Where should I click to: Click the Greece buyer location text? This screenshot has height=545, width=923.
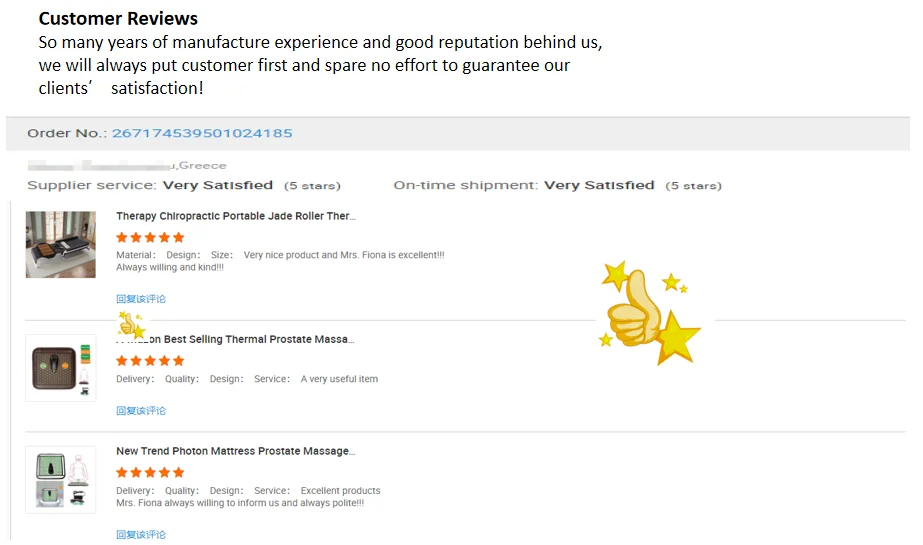[202, 165]
